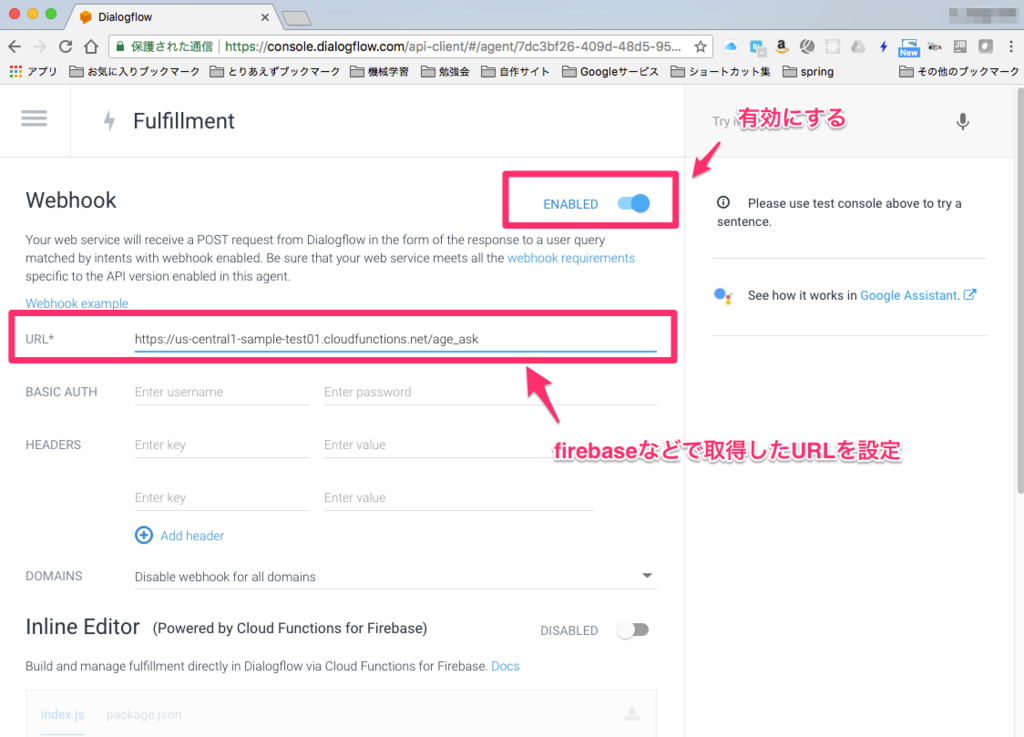The width and height of the screenshot is (1024, 737).
Task: Click the Google Assistant logo icon
Action: (723, 296)
